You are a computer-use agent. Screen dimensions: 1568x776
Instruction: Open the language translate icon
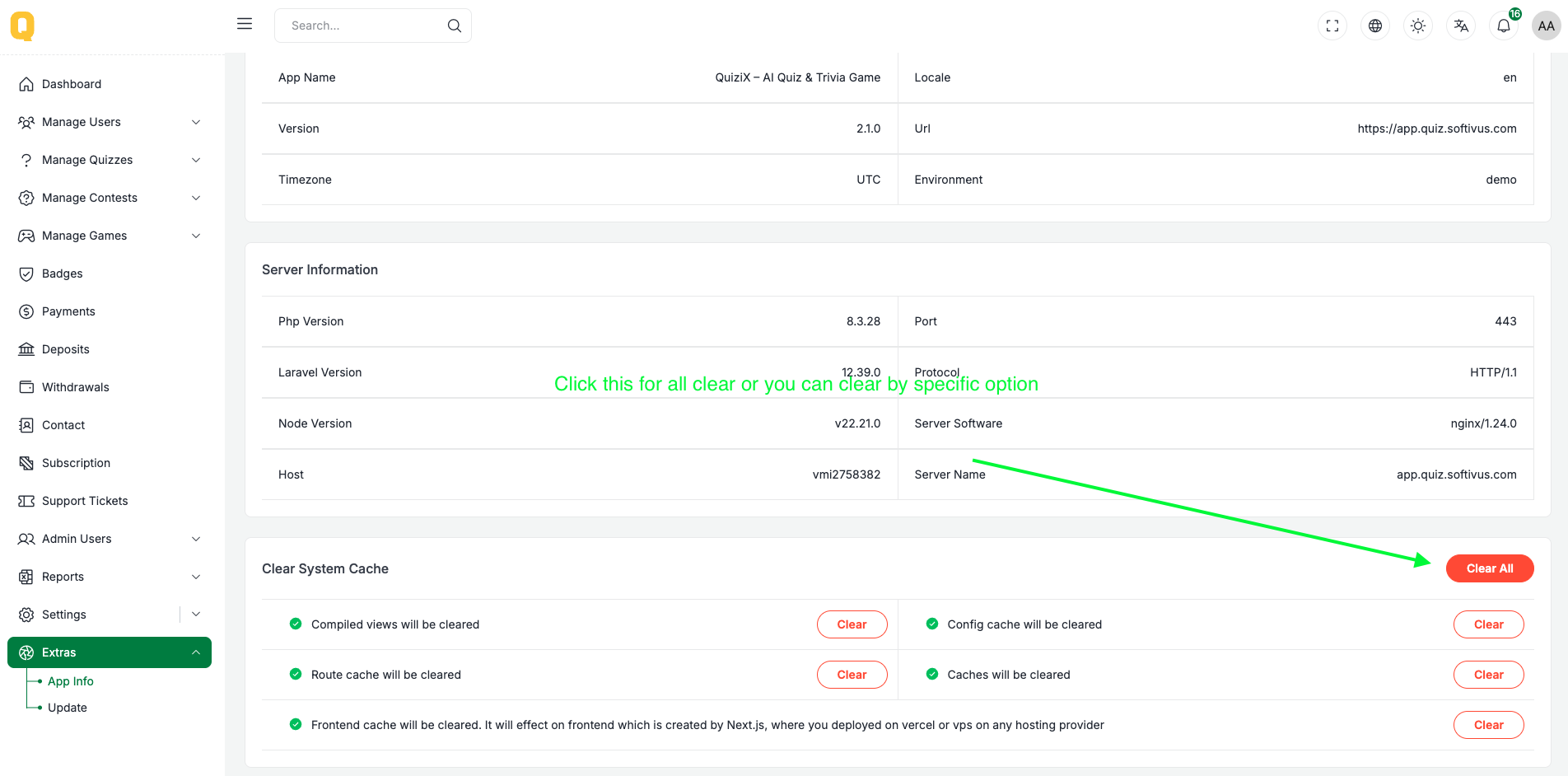pyautogui.click(x=1461, y=26)
